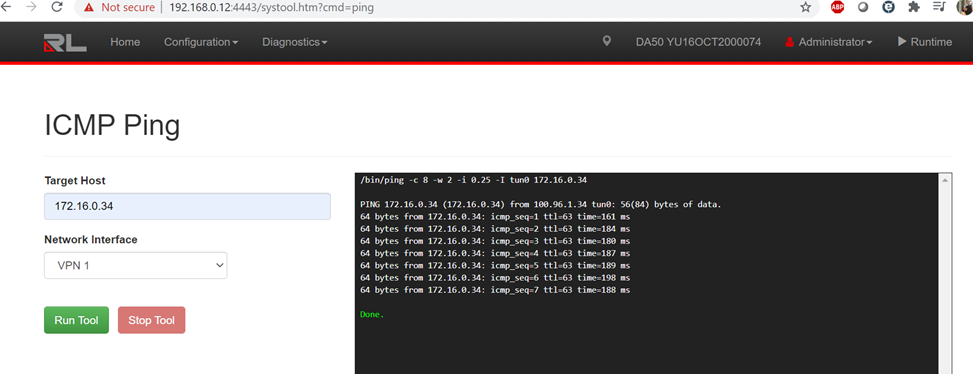The height and width of the screenshot is (374, 973).
Task: Click the icmp_seq=4 time=187 ms line
Action: pos(495,254)
